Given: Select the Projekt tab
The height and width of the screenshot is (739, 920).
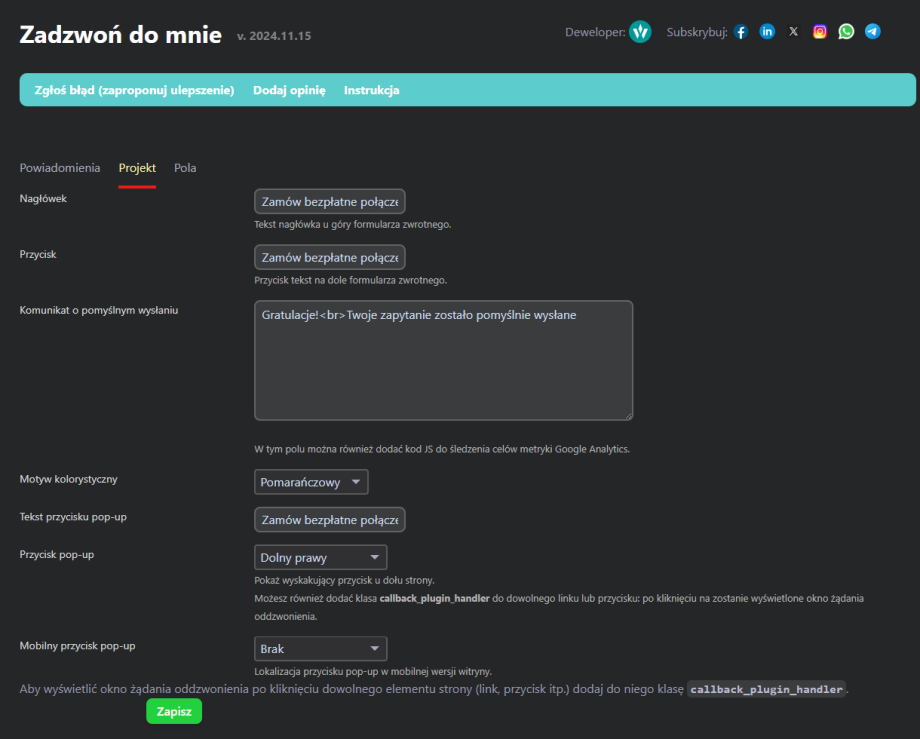Looking at the screenshot, I should (137, 168).
